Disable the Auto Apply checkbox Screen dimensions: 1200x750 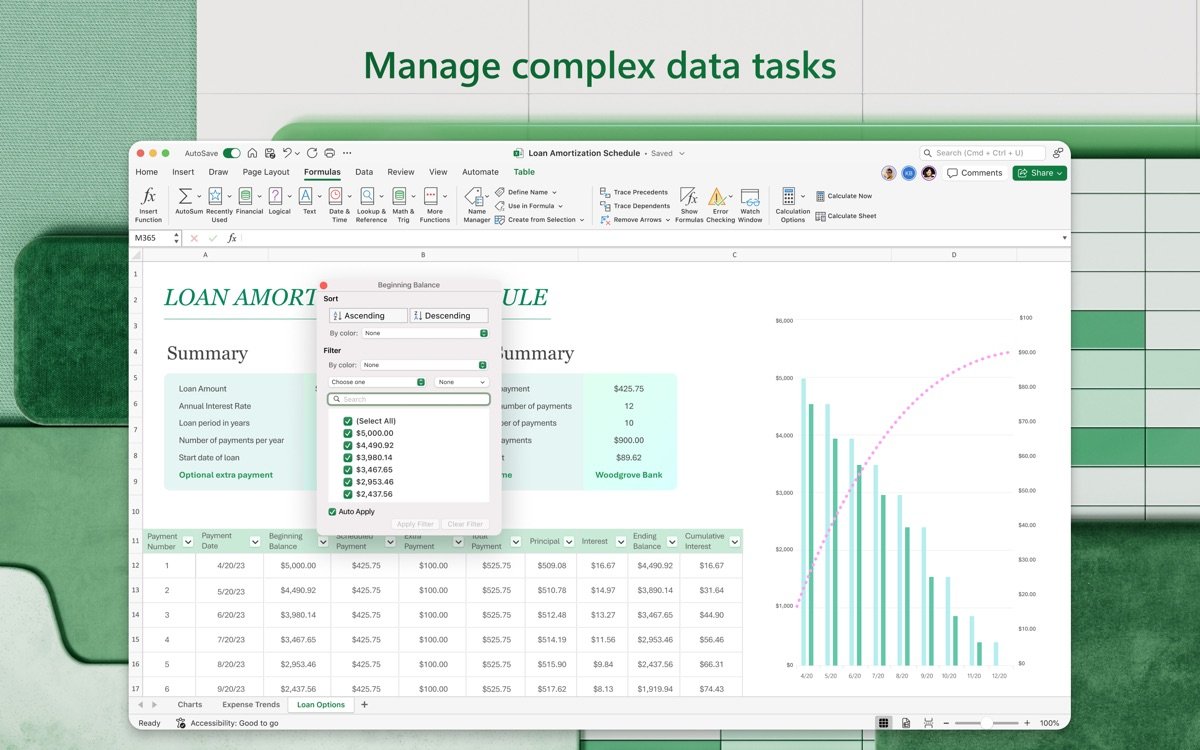point(332,512)
